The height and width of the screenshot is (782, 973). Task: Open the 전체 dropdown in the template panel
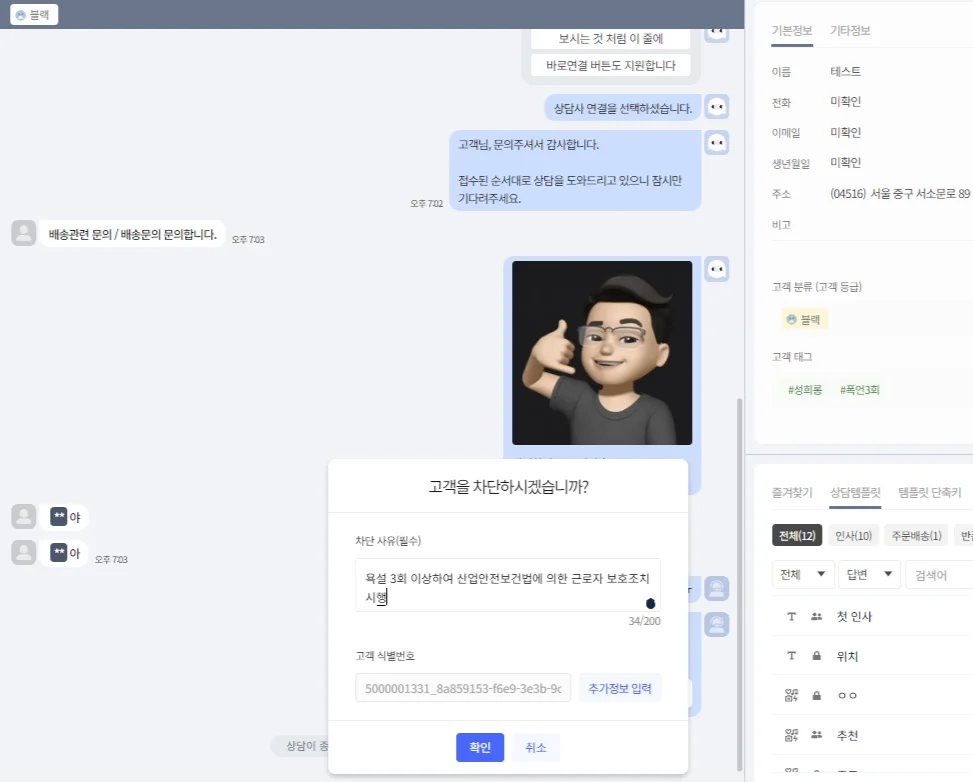[802, 574]
